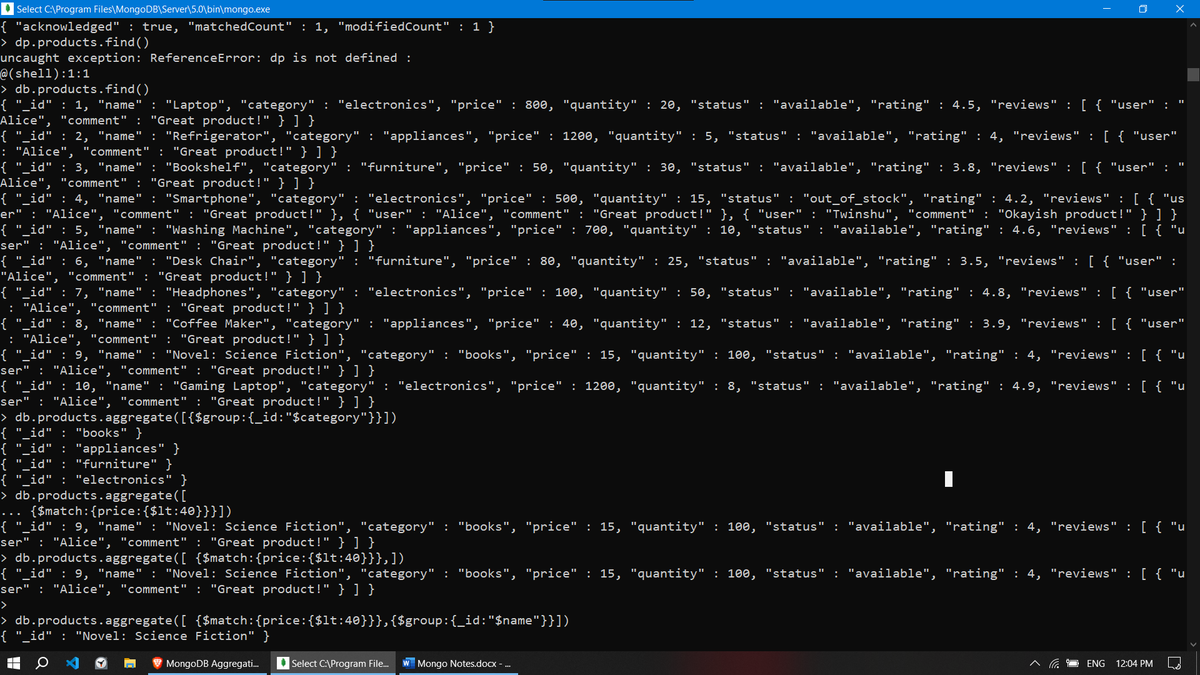Launch Visual Studio Code from taskbar
Image resolution: width=1200 pixels, height=675 pixels.
(x=72, y=663)
